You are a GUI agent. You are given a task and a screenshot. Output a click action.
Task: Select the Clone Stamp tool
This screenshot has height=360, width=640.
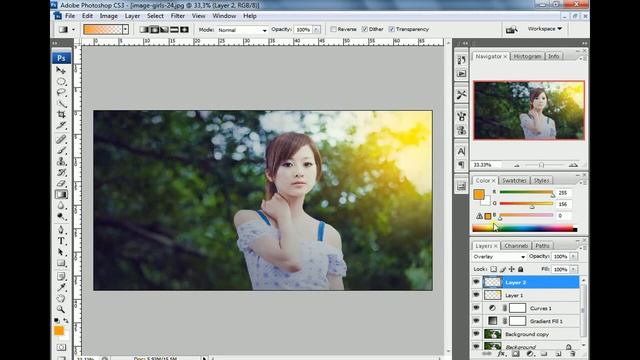61,162
